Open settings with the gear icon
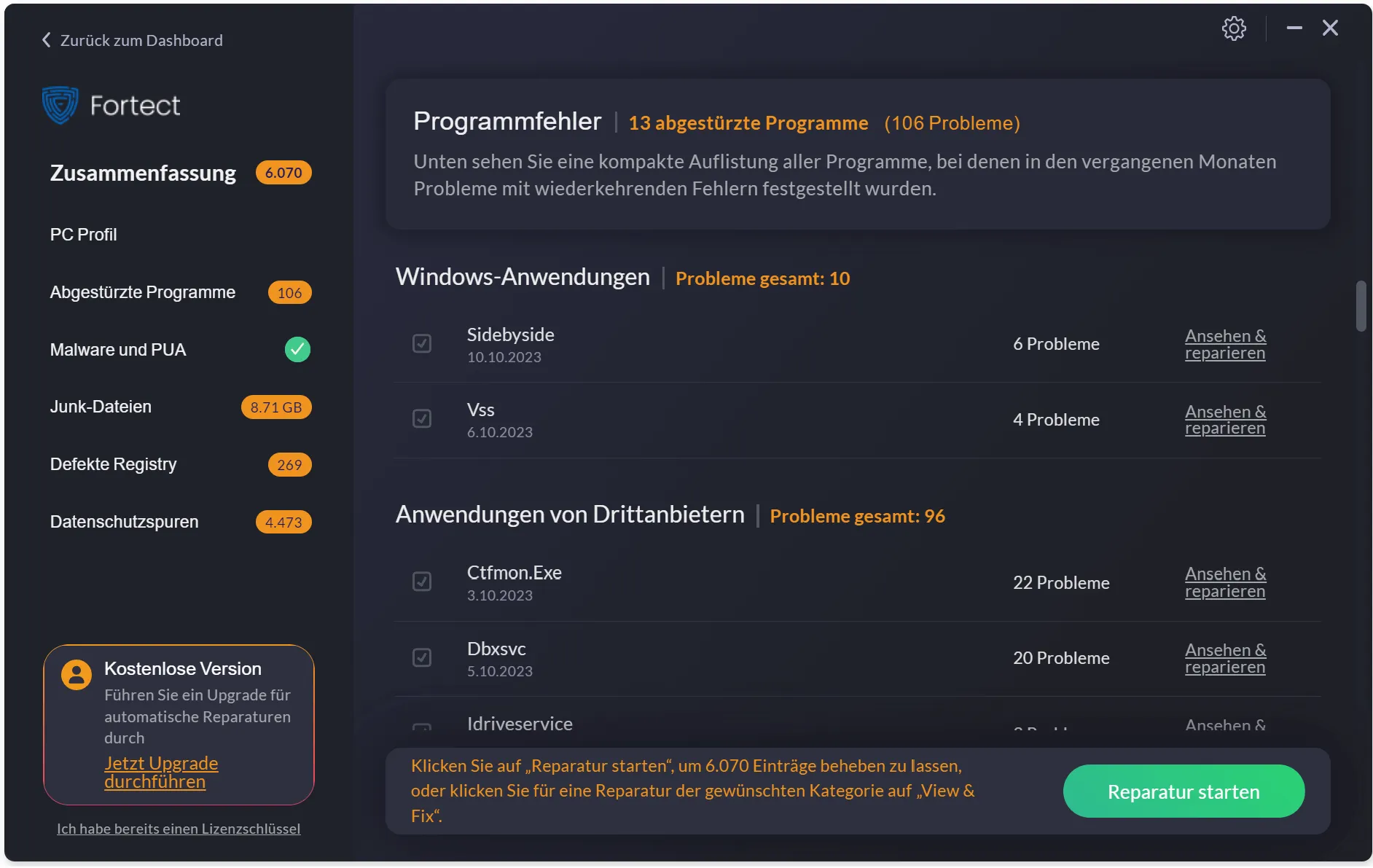The width and height of the screenshot is (1373, 868). (x=1233, y=28)
